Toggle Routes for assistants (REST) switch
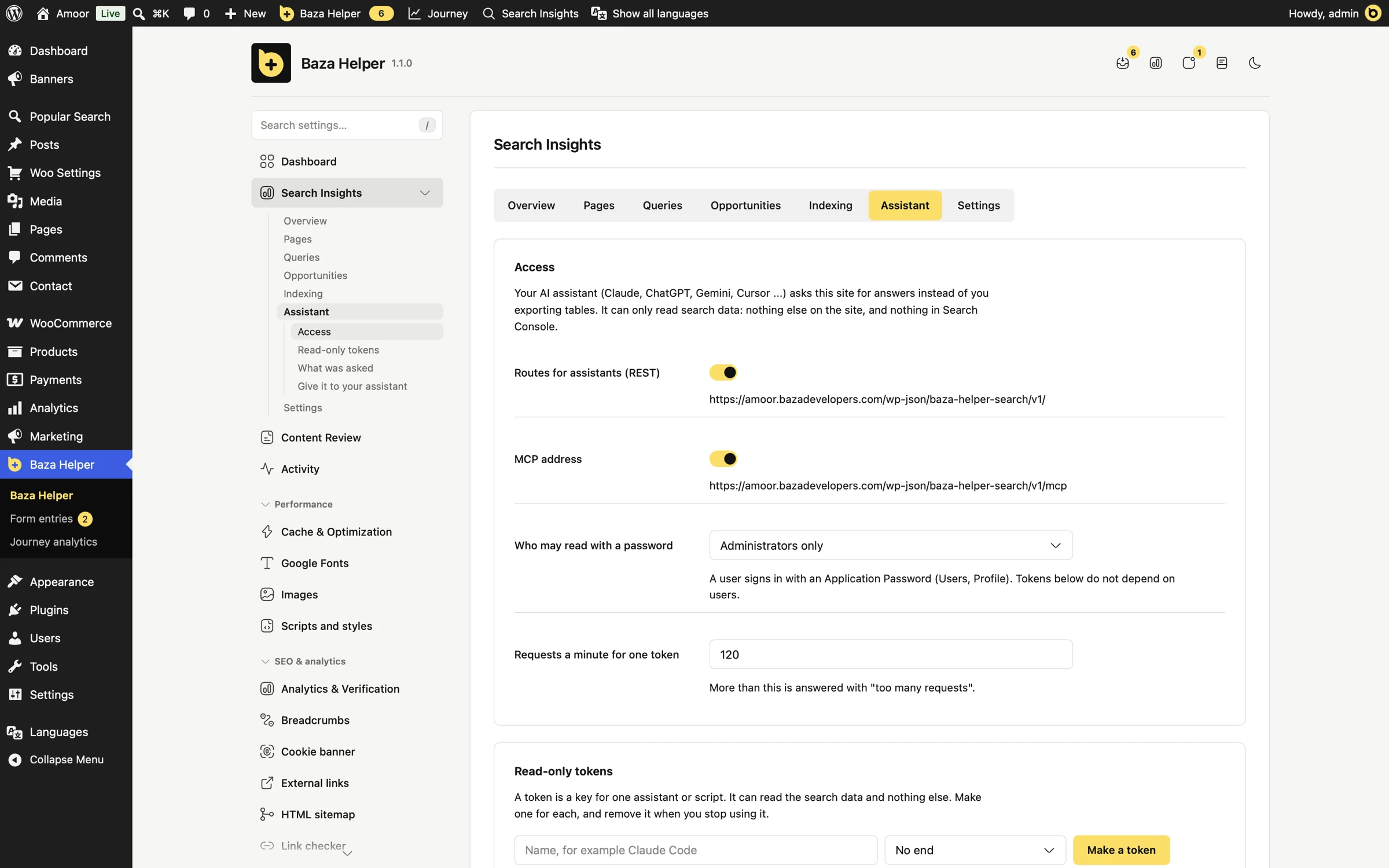1389x868 pixels. pyautogui.click(x=723, y=372)
